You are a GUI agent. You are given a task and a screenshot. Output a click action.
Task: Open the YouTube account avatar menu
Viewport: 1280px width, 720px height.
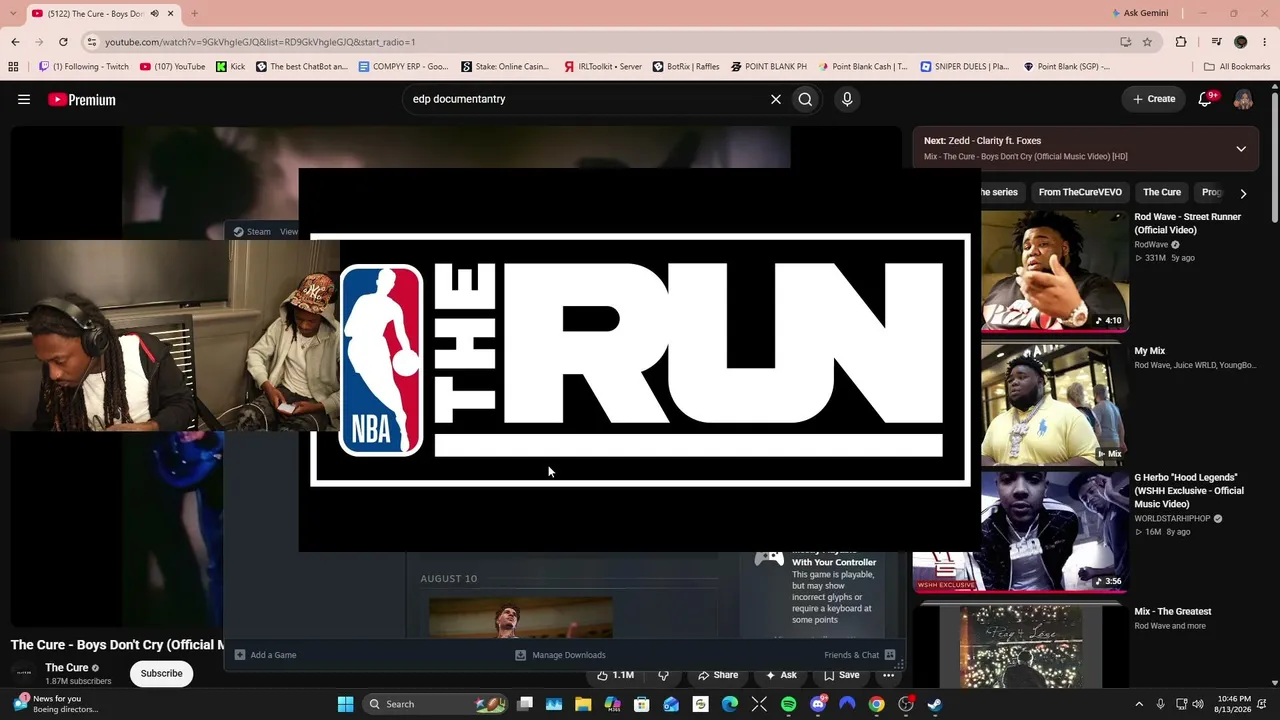pos(1243,99)
